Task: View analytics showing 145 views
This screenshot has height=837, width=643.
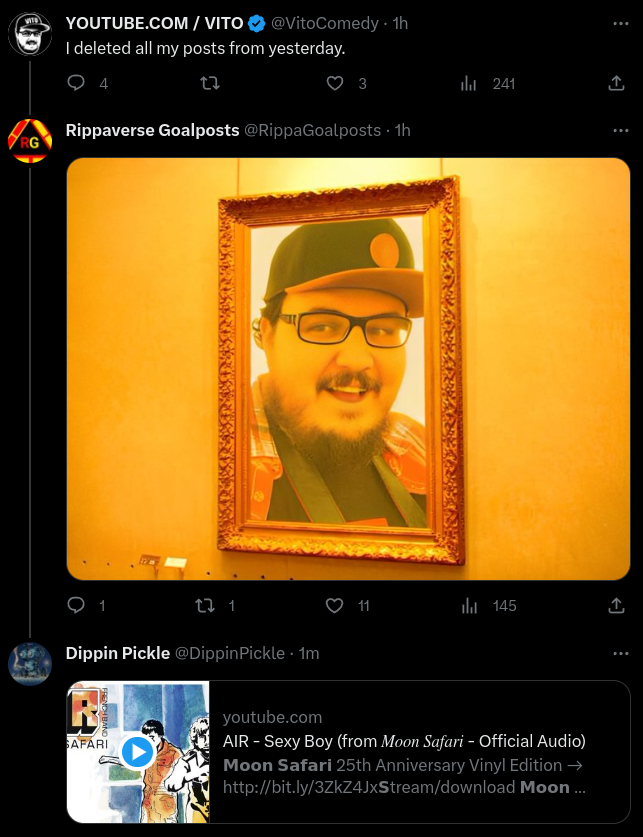Action: tap(488, 605)
